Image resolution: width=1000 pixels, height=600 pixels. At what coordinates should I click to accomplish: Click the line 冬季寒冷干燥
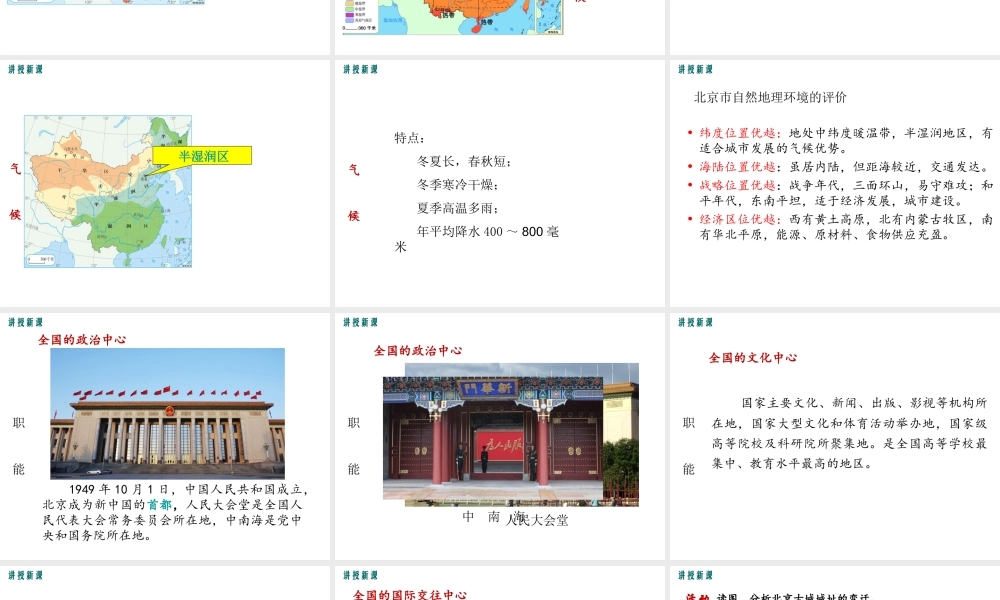457,185
